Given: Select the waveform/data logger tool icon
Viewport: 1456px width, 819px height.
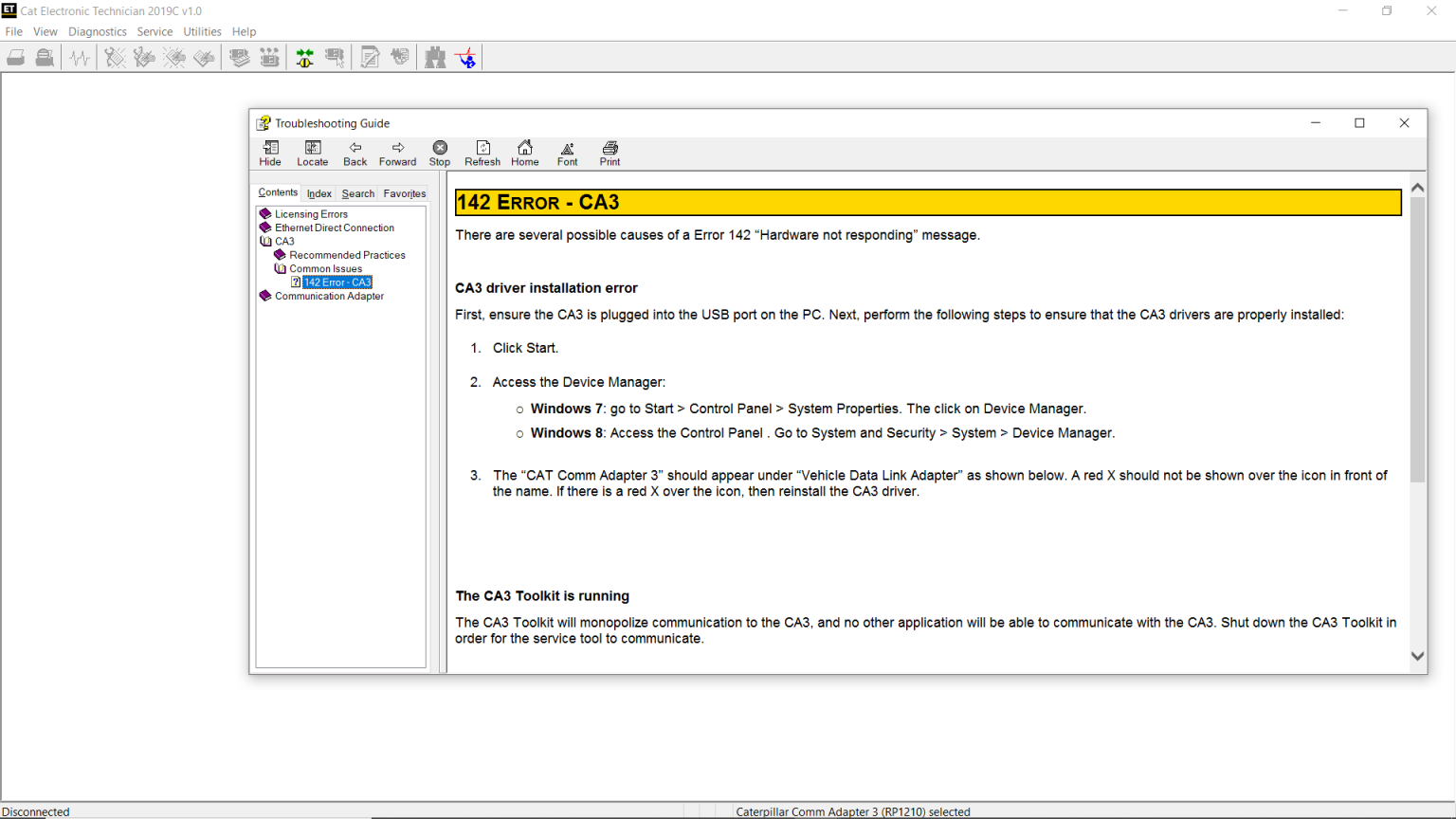Looking at the screenshot, I should 80,57.
